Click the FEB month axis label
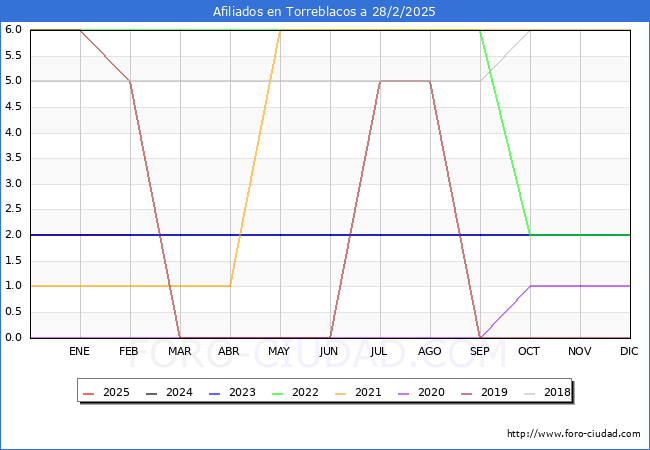Viewport: 650px width, 450px height. pos(129,351)
